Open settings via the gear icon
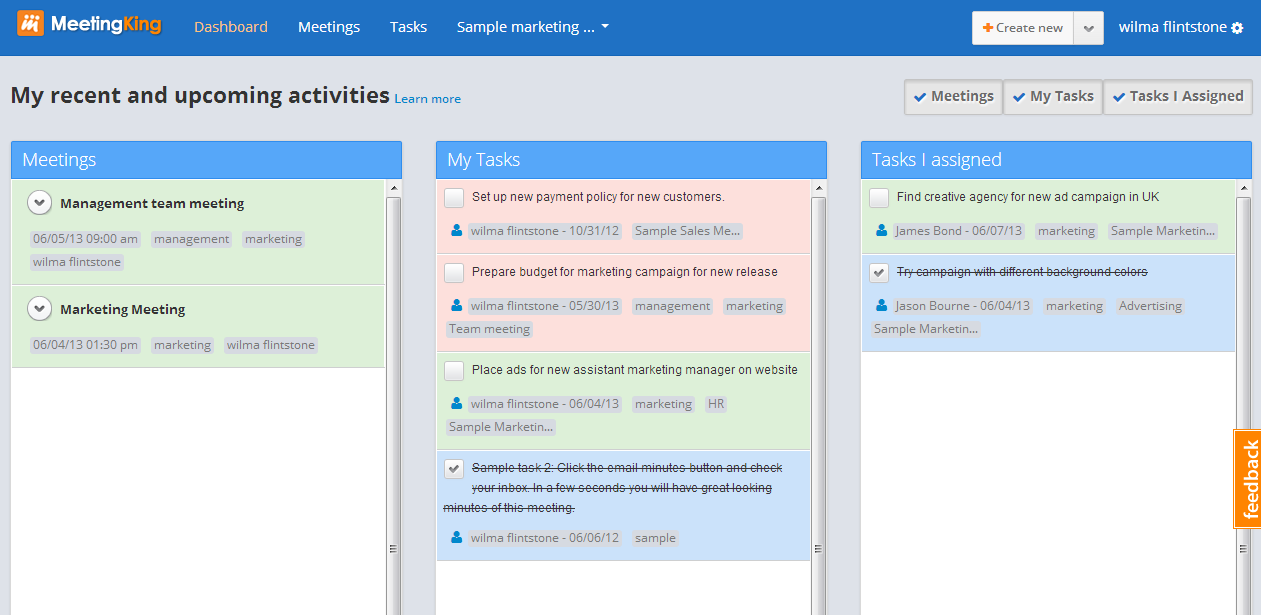Viewport: 1261px width, 615px height. point(1238,27)
